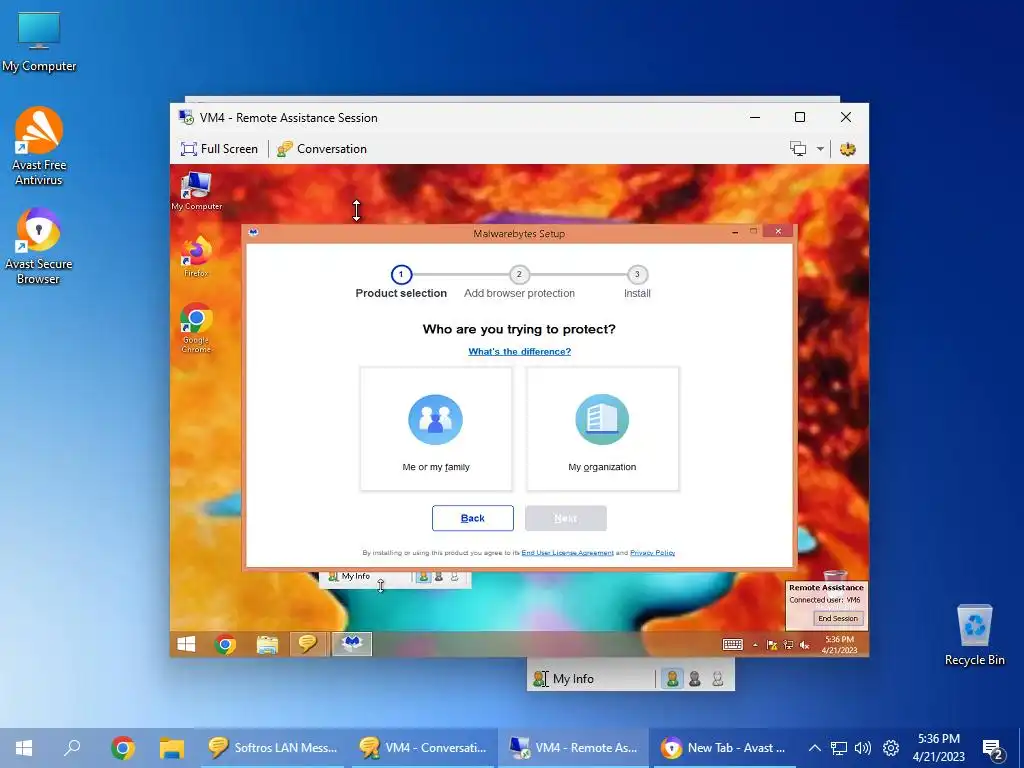Open the Conversation panel in Remote Assistance
The width and height of the screenshot is (1024, 768).
[x=322, y=149]
